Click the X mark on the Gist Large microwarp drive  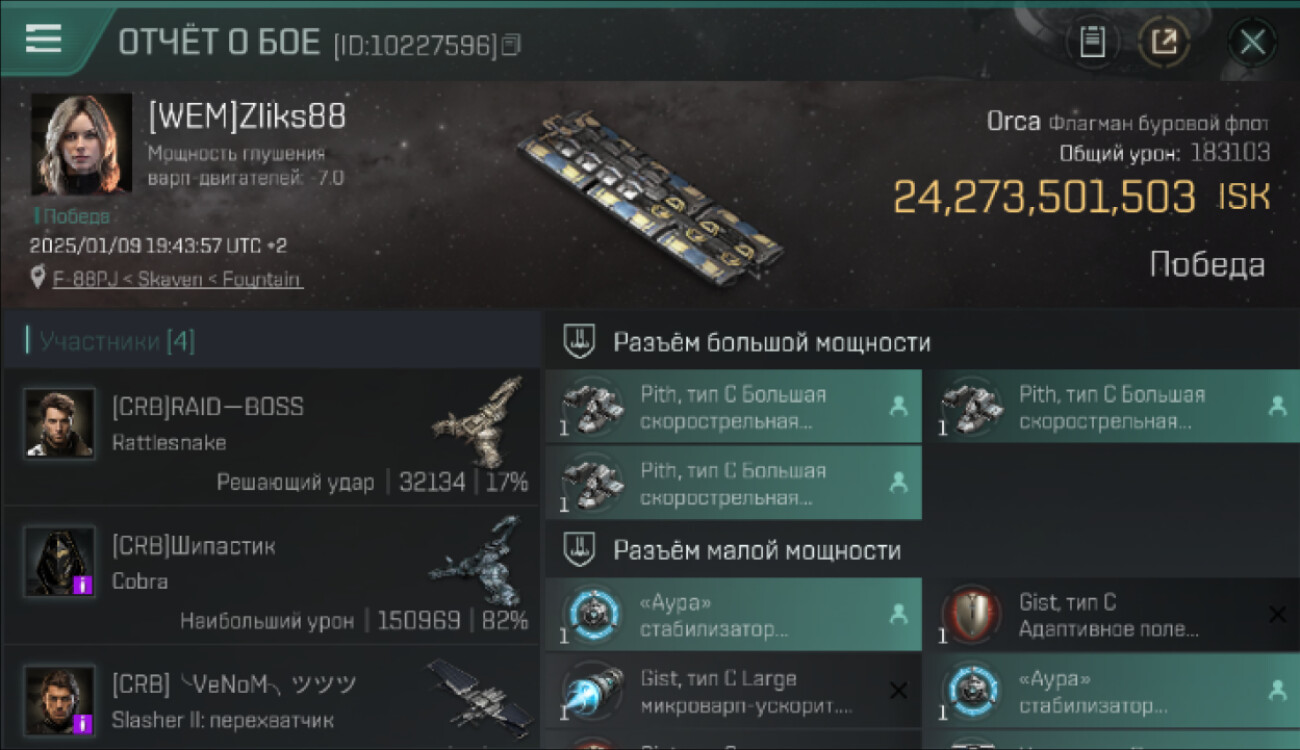pyautogui.click(x=898, y=690)
